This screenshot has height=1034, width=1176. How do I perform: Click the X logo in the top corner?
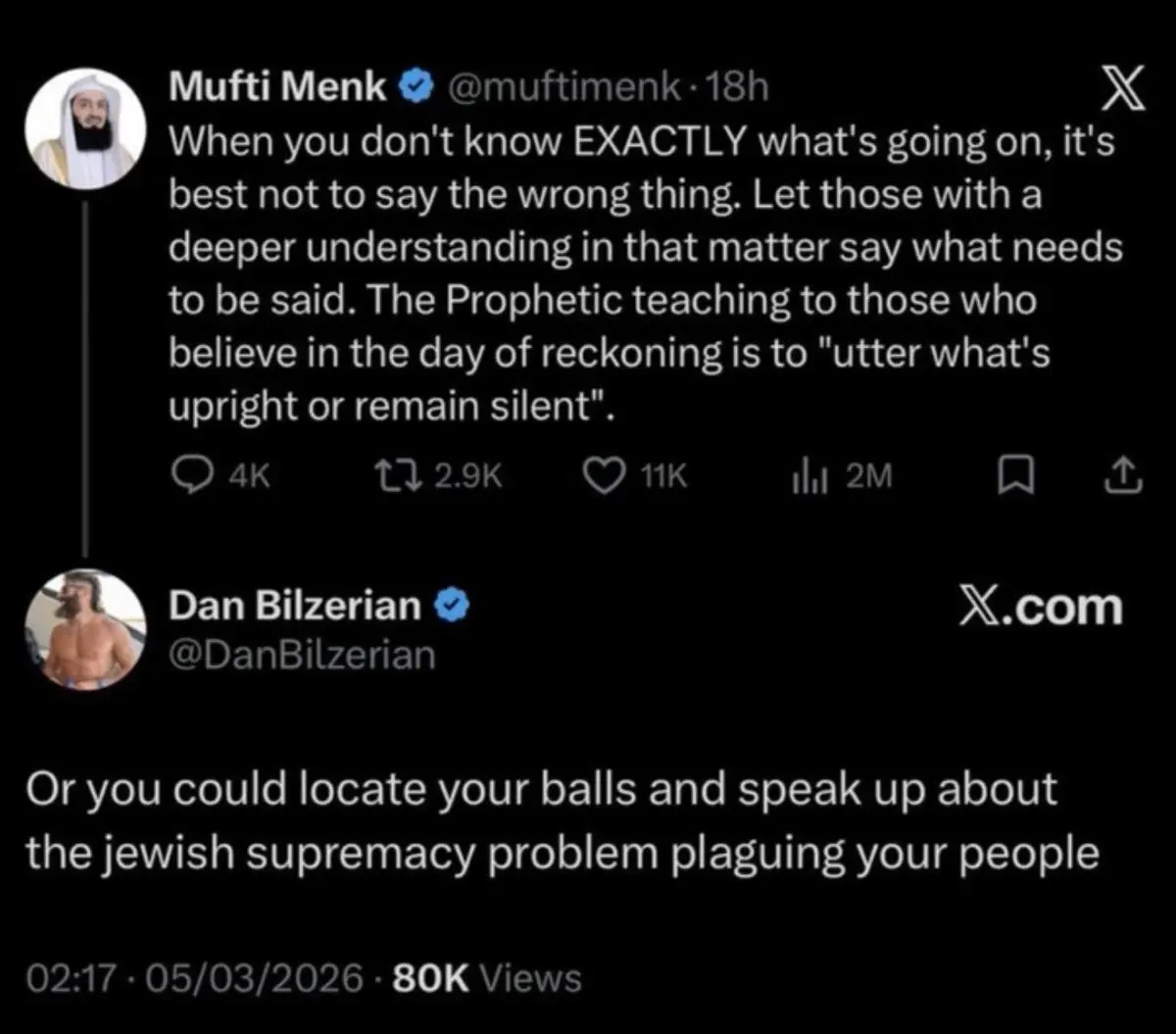[x=1120, y=94]
